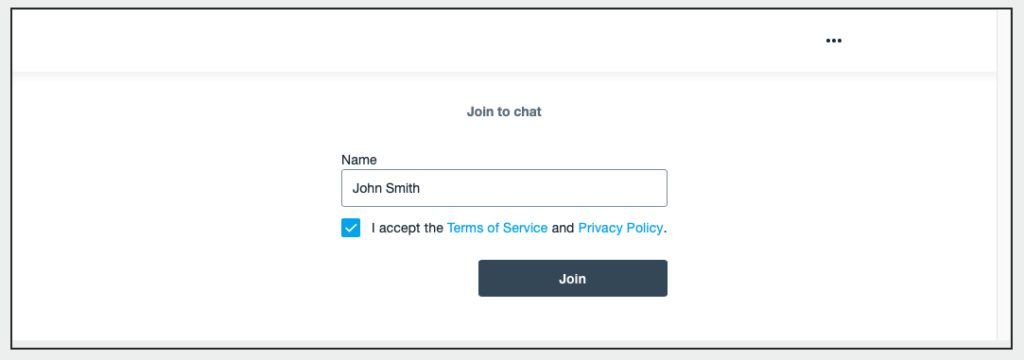Click the empty header bar area

[418, 41]
